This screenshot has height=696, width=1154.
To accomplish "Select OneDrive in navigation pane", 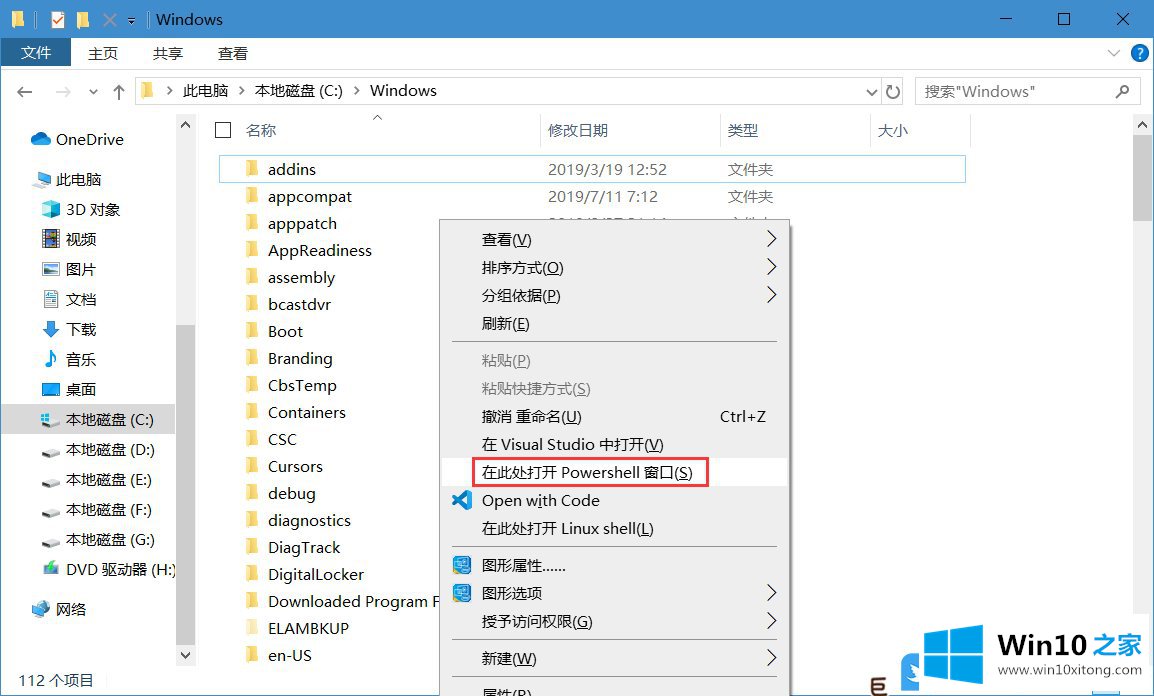I will (77, 139).
